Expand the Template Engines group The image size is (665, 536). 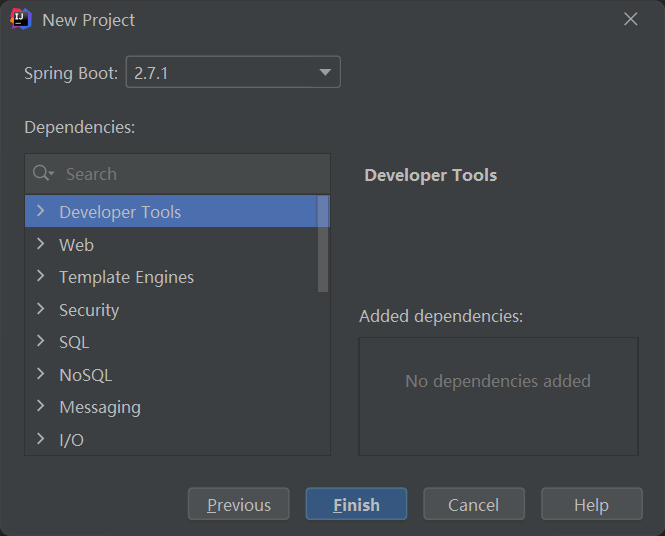(40, 276)
